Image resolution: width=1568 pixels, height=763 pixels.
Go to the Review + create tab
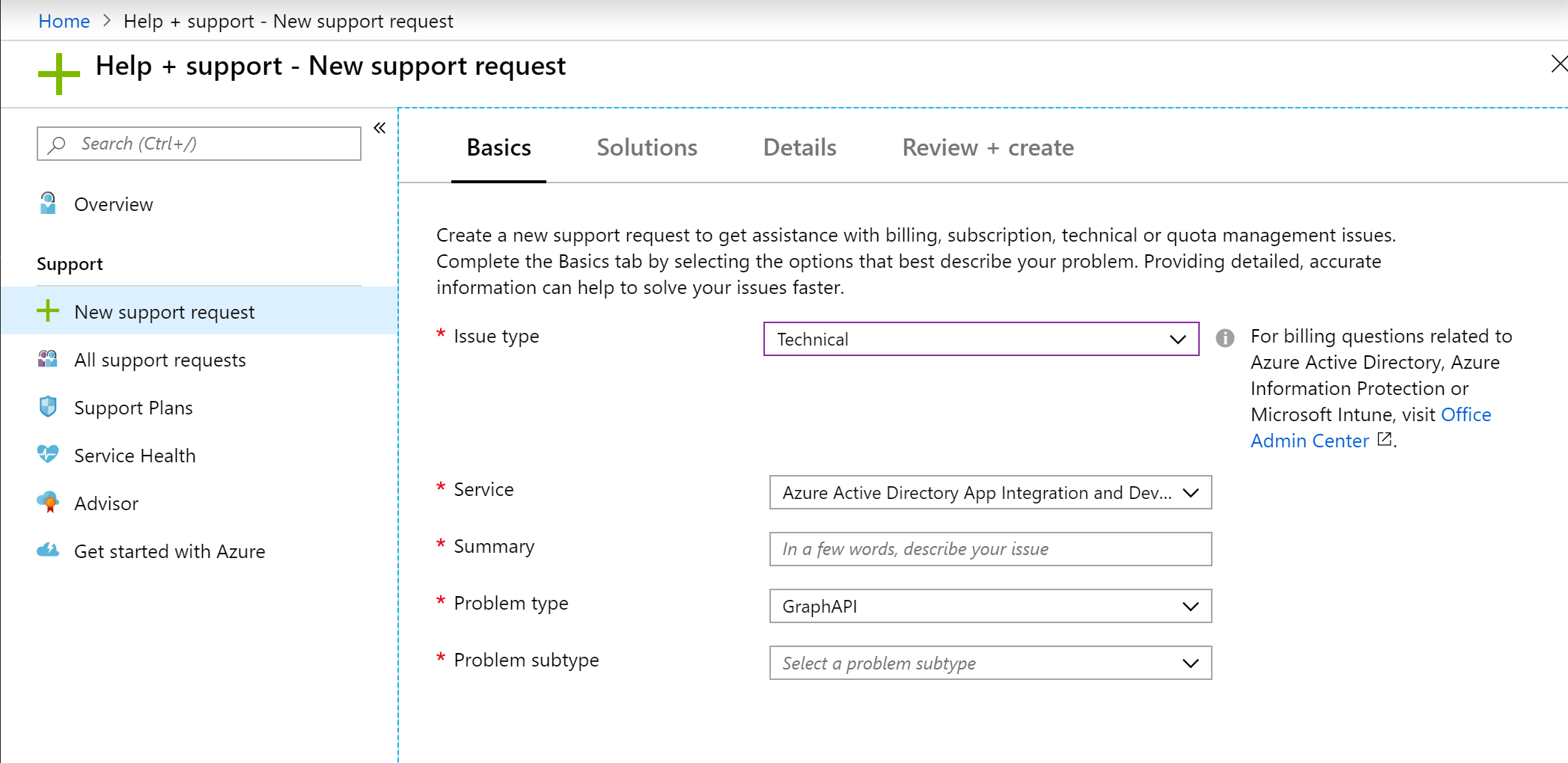(987, 147)
